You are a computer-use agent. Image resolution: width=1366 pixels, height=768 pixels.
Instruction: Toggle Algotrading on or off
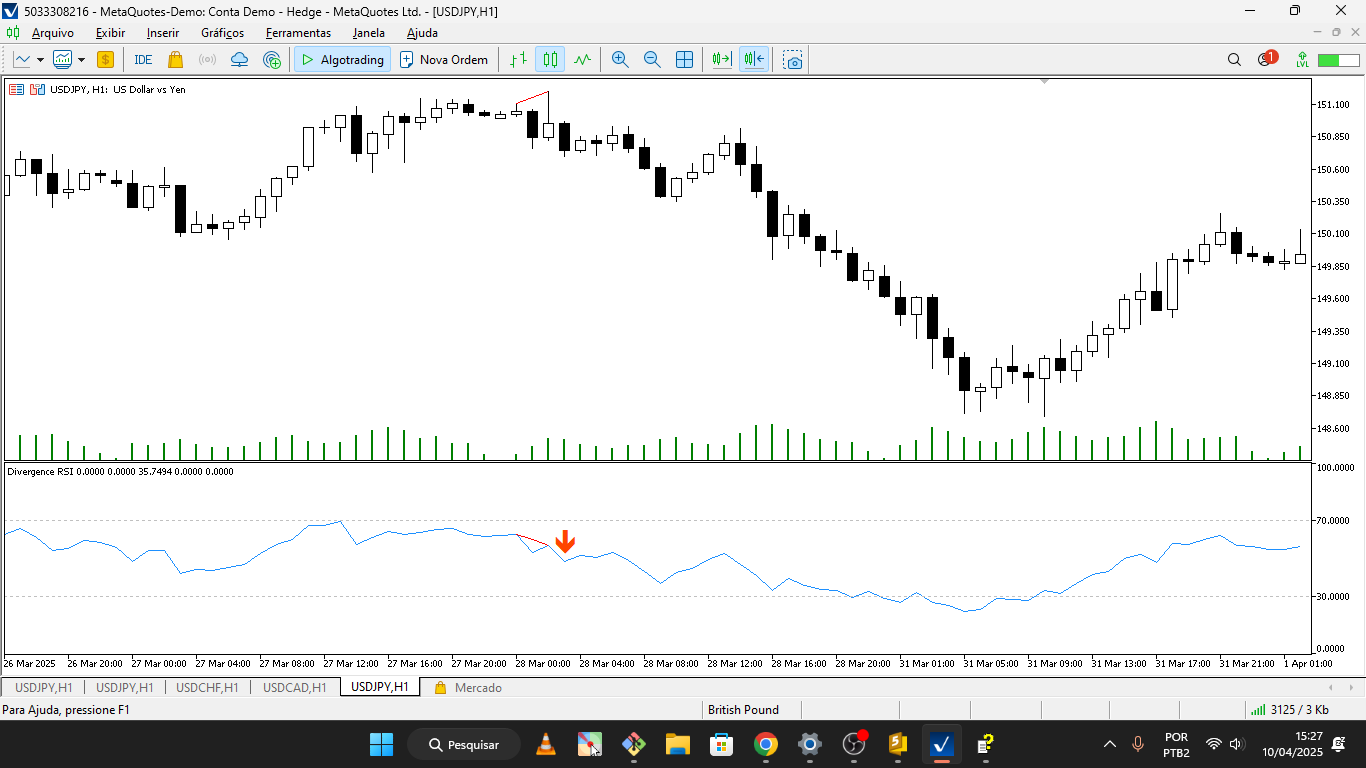click(x=342, y=59)
